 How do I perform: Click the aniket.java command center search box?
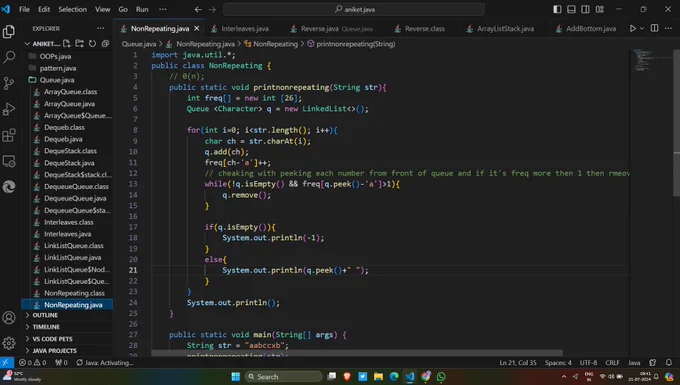354,9
